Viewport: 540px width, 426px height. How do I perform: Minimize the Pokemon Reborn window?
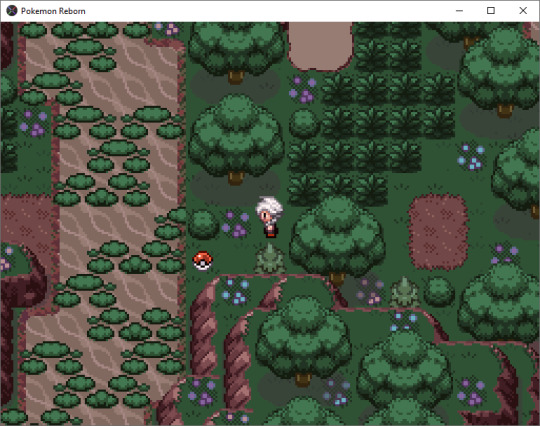click(x=459, y=11)
